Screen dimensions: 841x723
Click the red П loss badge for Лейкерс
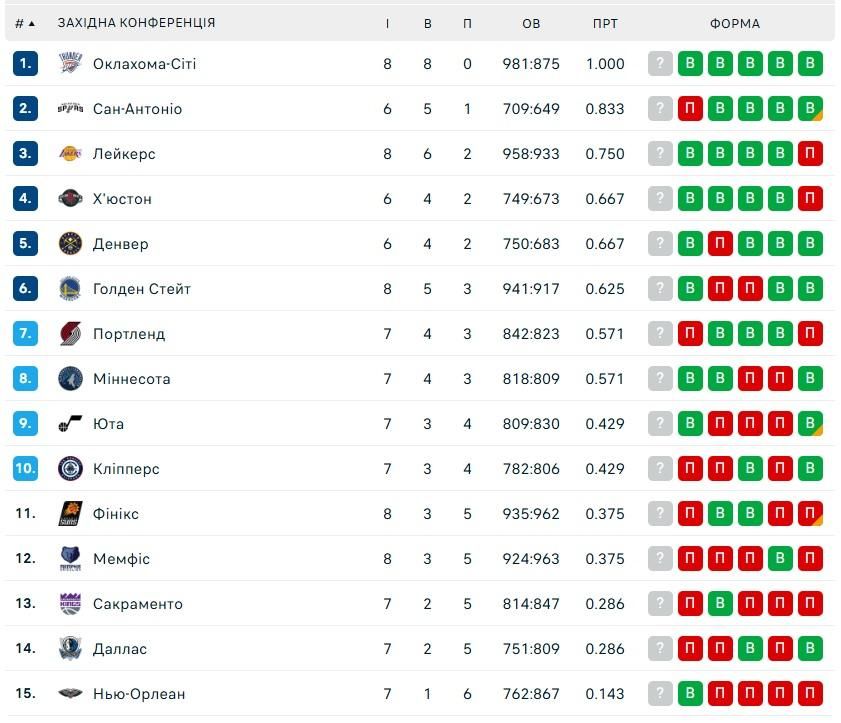point(810,153)
